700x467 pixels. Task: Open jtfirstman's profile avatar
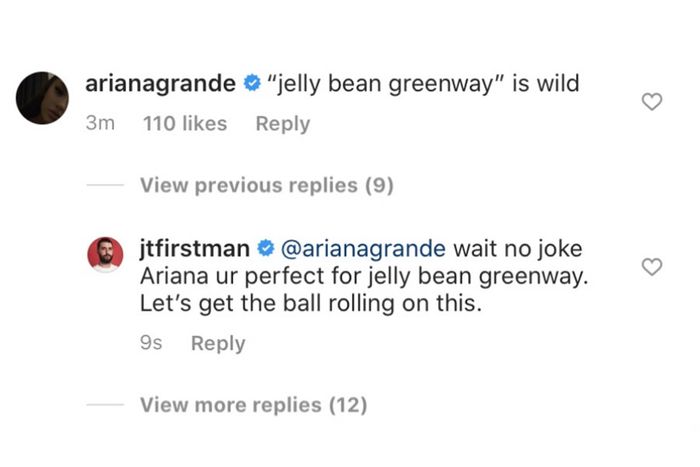click(105, 254)
